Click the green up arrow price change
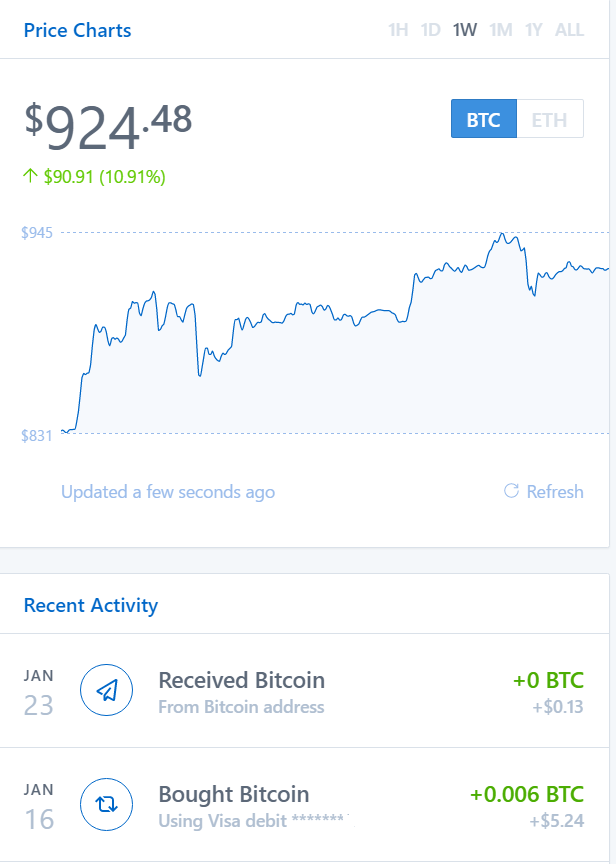The height and width of the screenshot is (864, 616). coord(30,177)
